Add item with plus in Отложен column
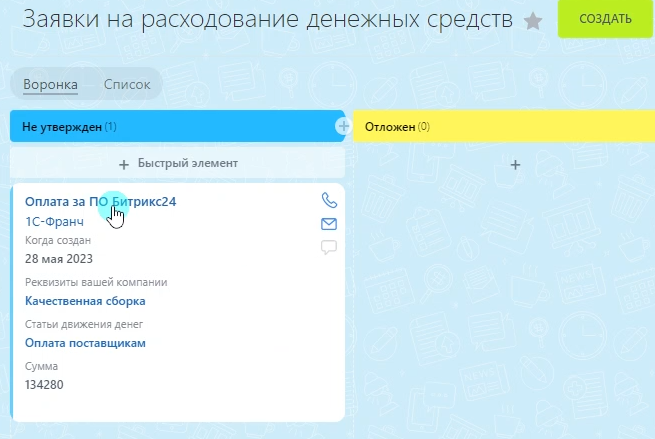 click(515, 165)
